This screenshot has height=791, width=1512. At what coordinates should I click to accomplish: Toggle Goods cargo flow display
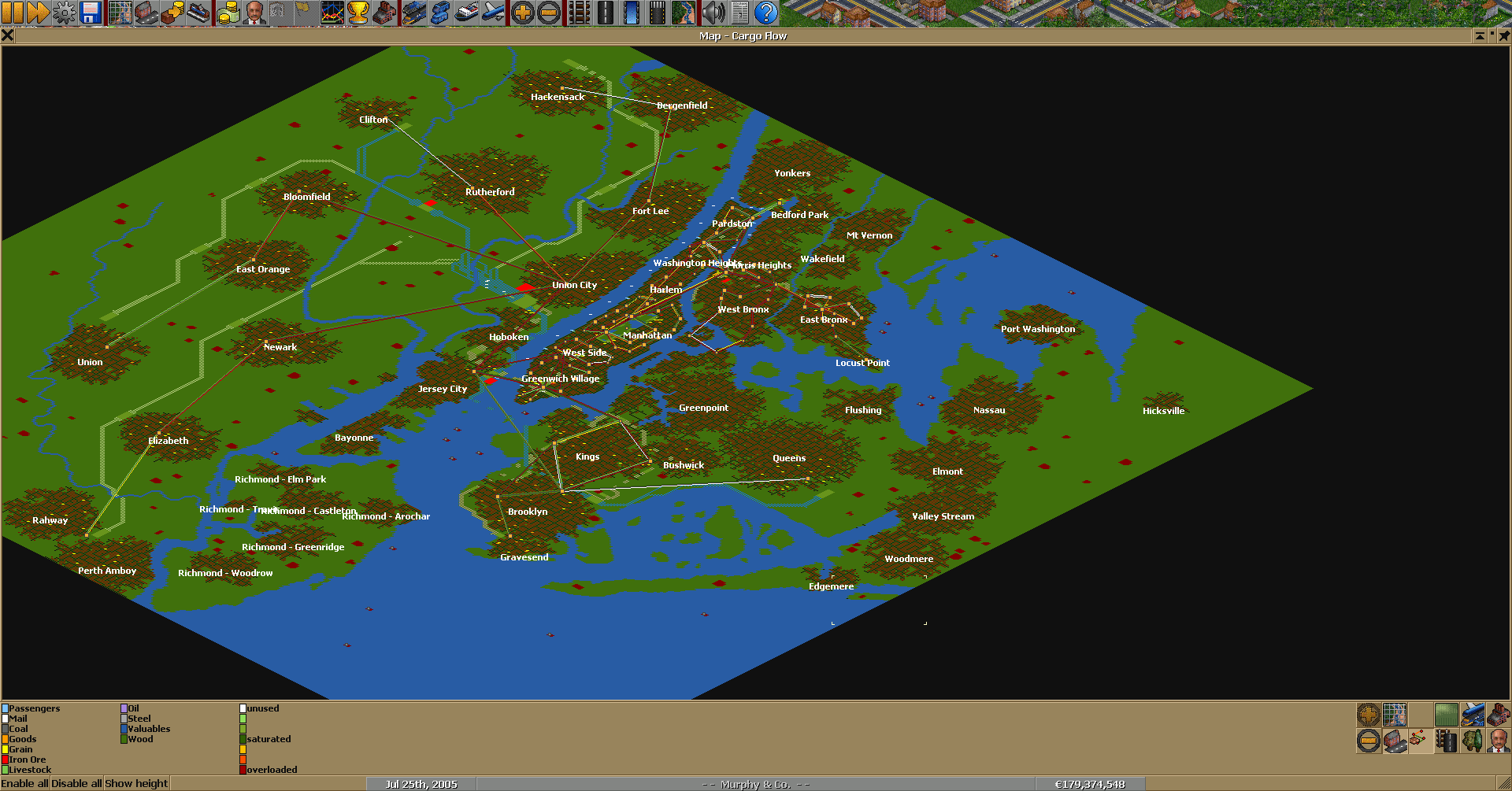(x=20, y=739)
